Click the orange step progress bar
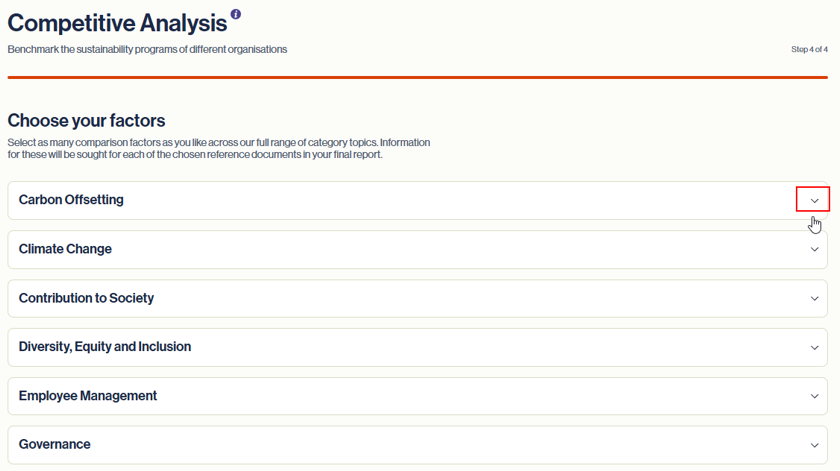 418,78
